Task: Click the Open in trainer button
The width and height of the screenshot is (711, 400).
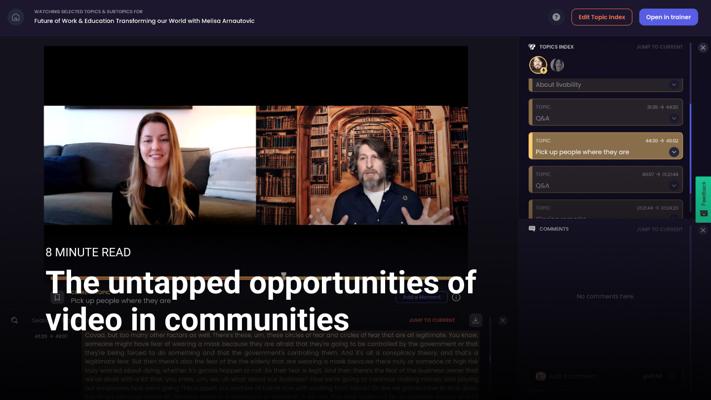Action: point(668,17)
